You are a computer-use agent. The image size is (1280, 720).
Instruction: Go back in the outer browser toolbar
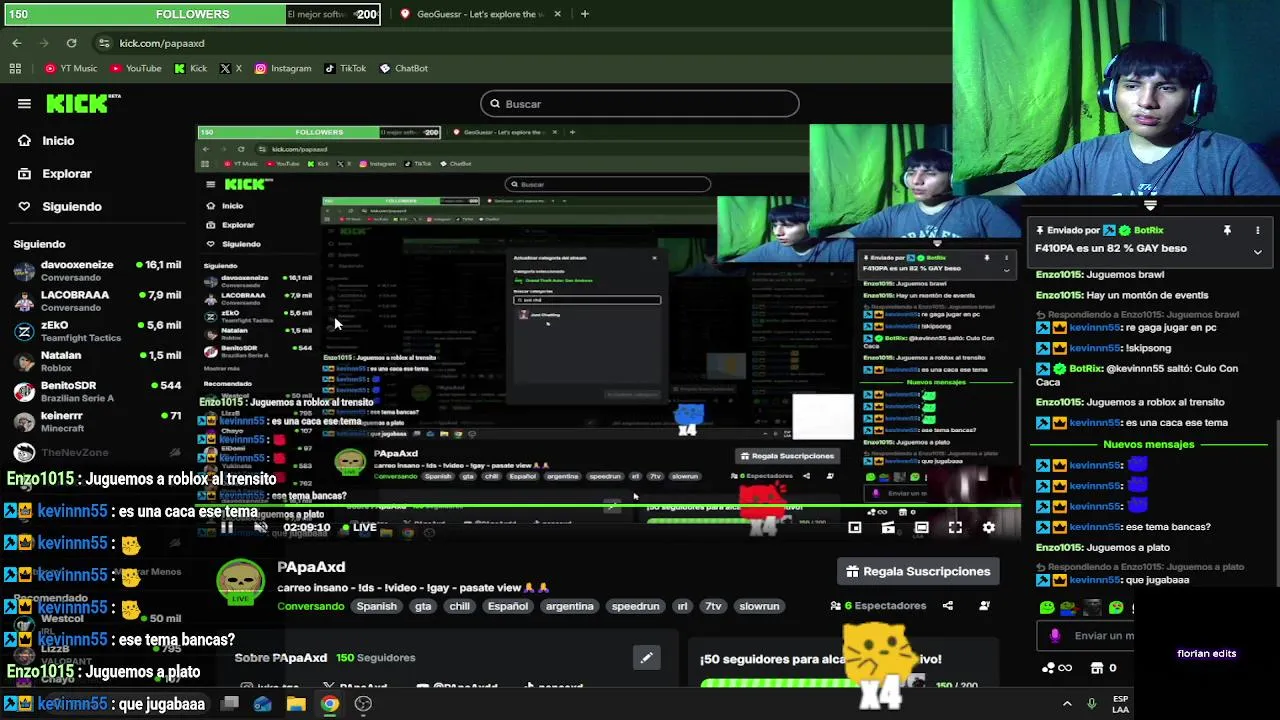point(17,43)
